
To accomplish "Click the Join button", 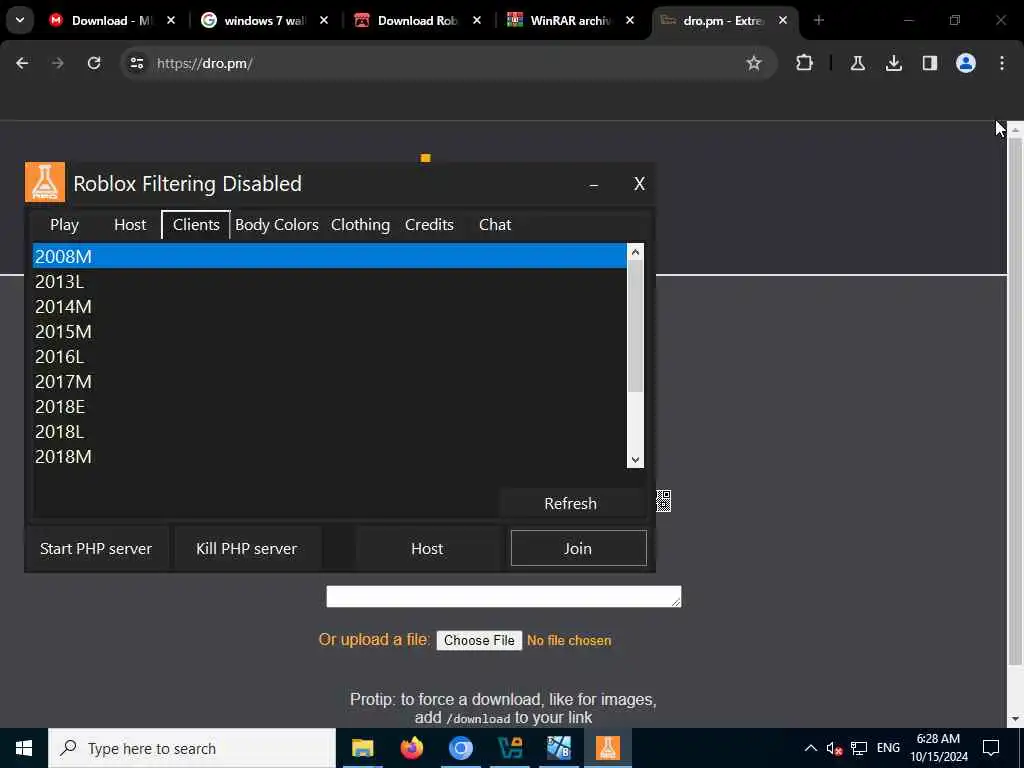I will coord(579,548).
